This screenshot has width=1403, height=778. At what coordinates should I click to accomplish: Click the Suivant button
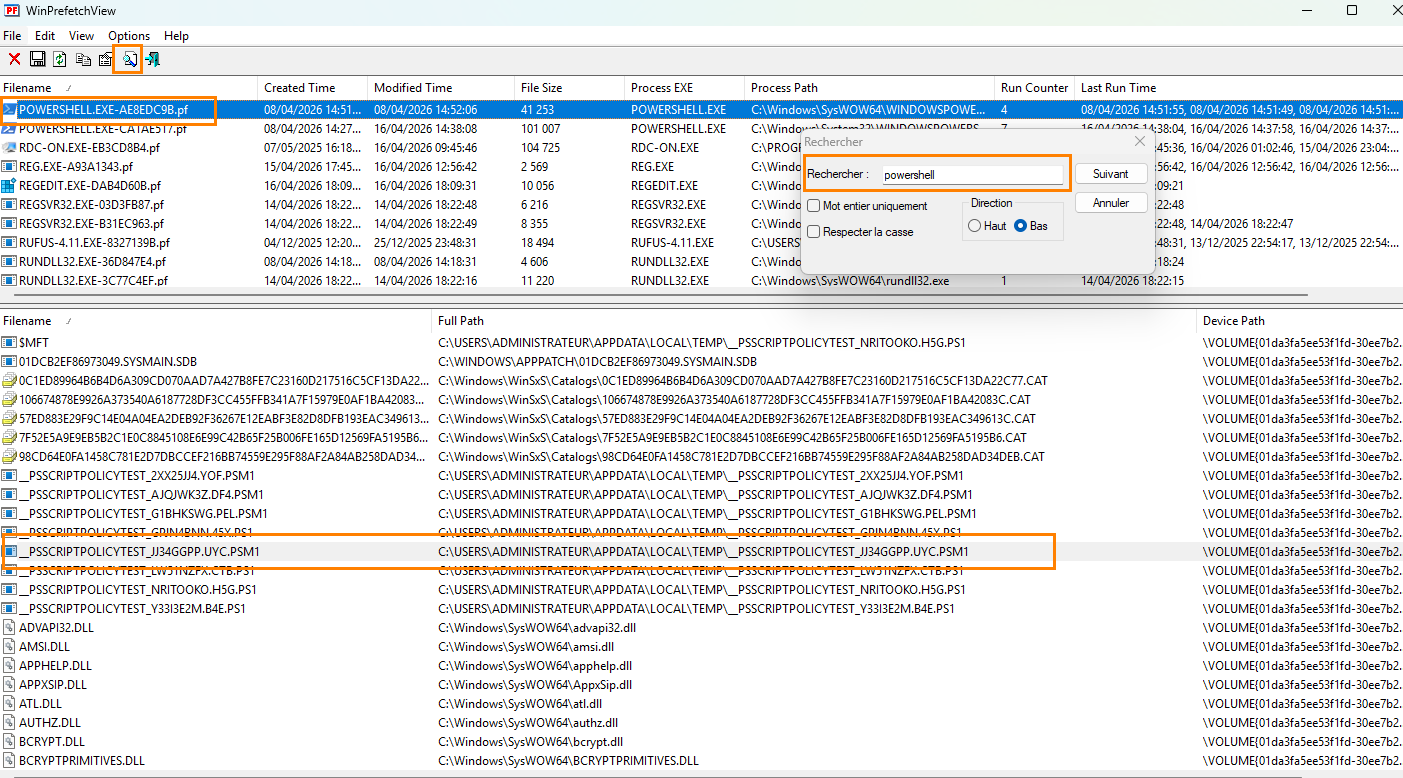1111,174
